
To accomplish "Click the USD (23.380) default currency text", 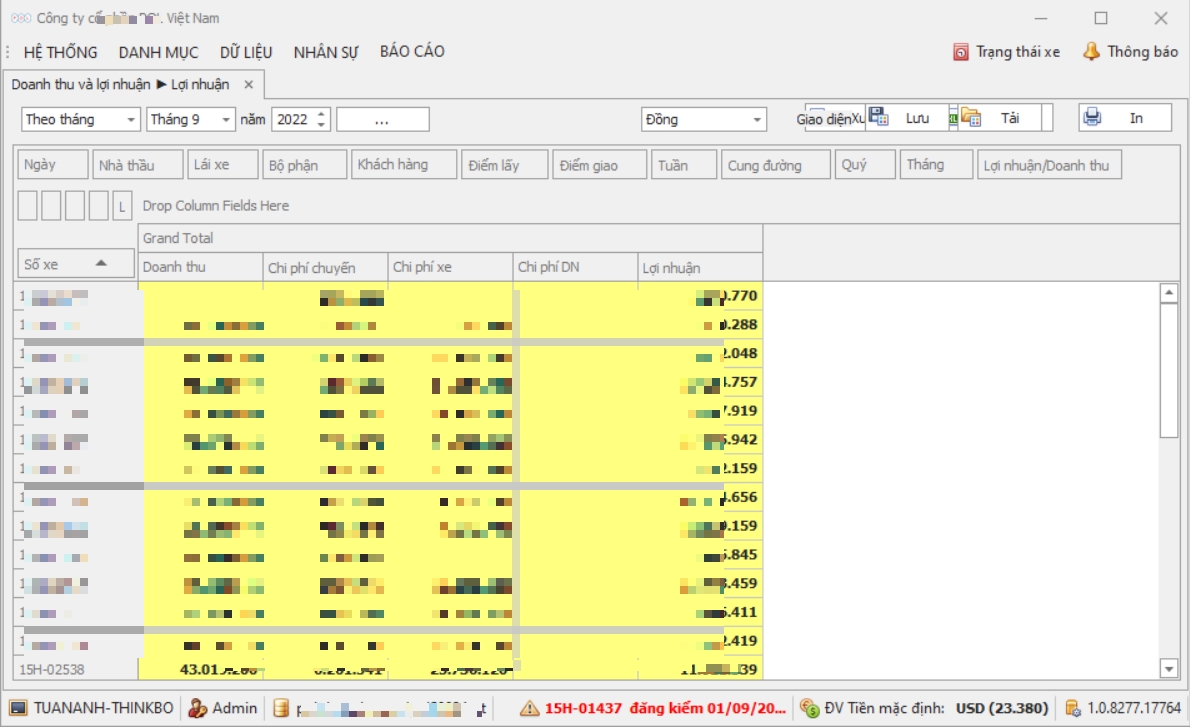I will pyautogui.click(x=1002, y=708).
